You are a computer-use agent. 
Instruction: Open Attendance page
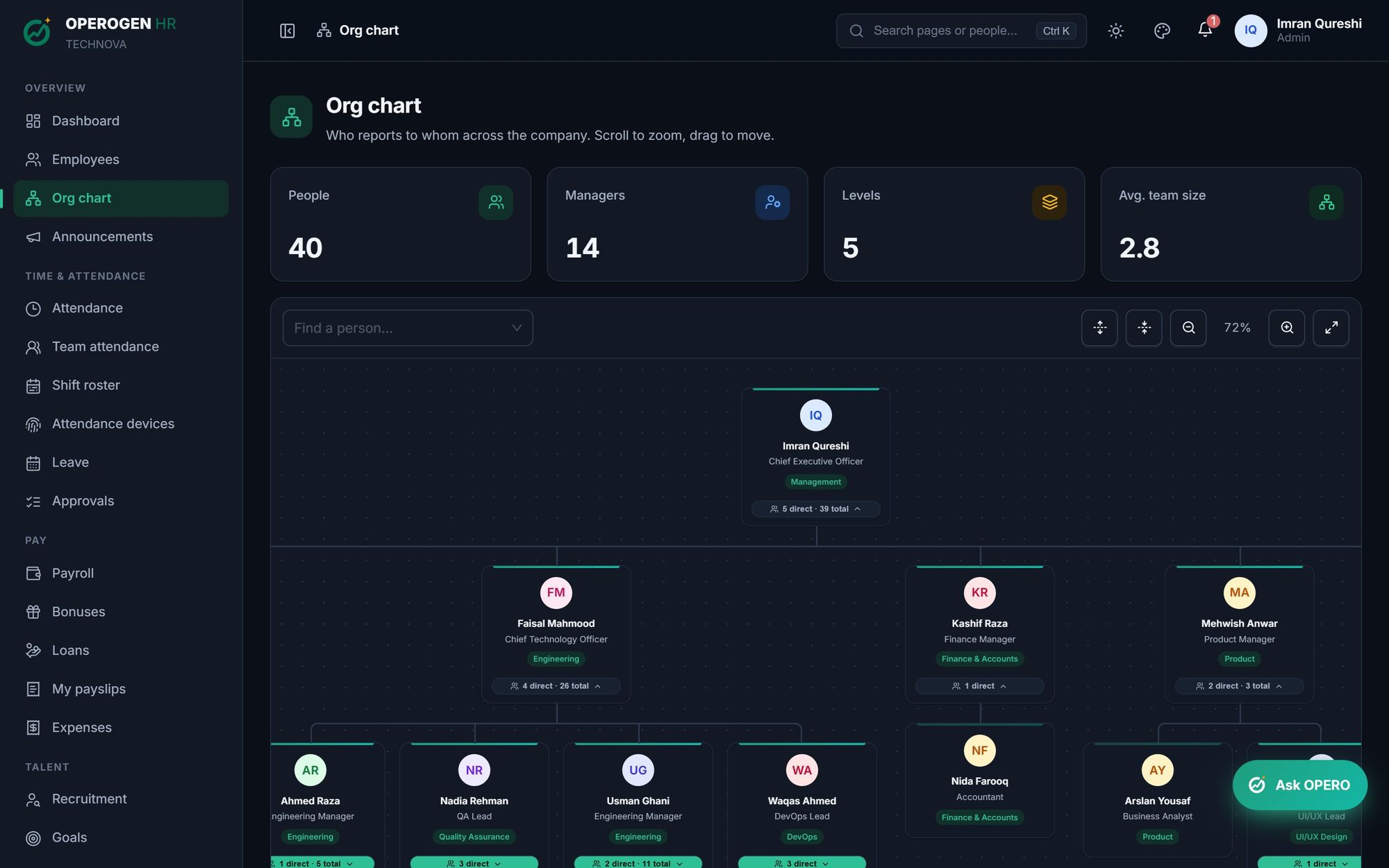[121, 308]
